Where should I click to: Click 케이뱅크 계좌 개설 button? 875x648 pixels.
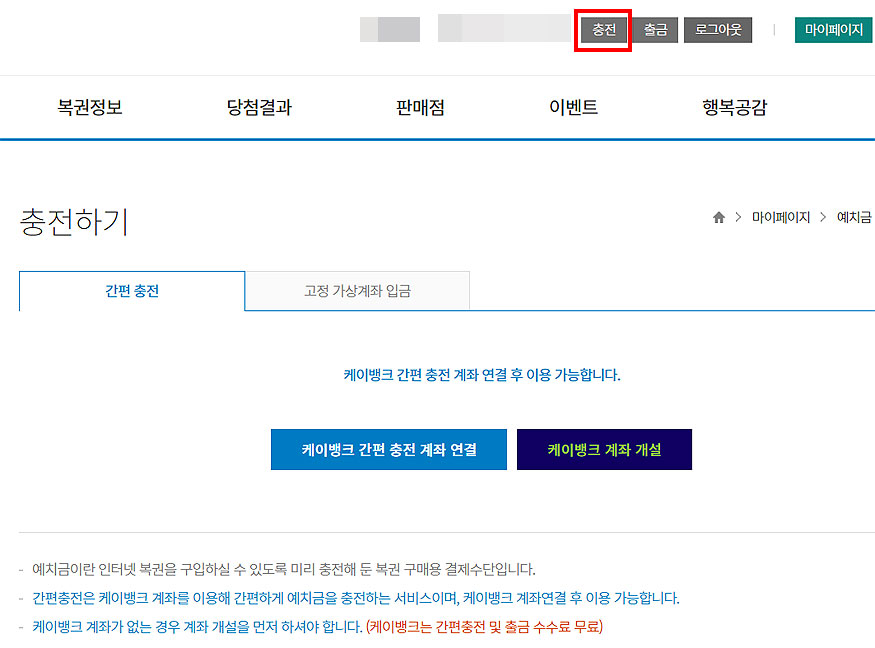(604, 449)
